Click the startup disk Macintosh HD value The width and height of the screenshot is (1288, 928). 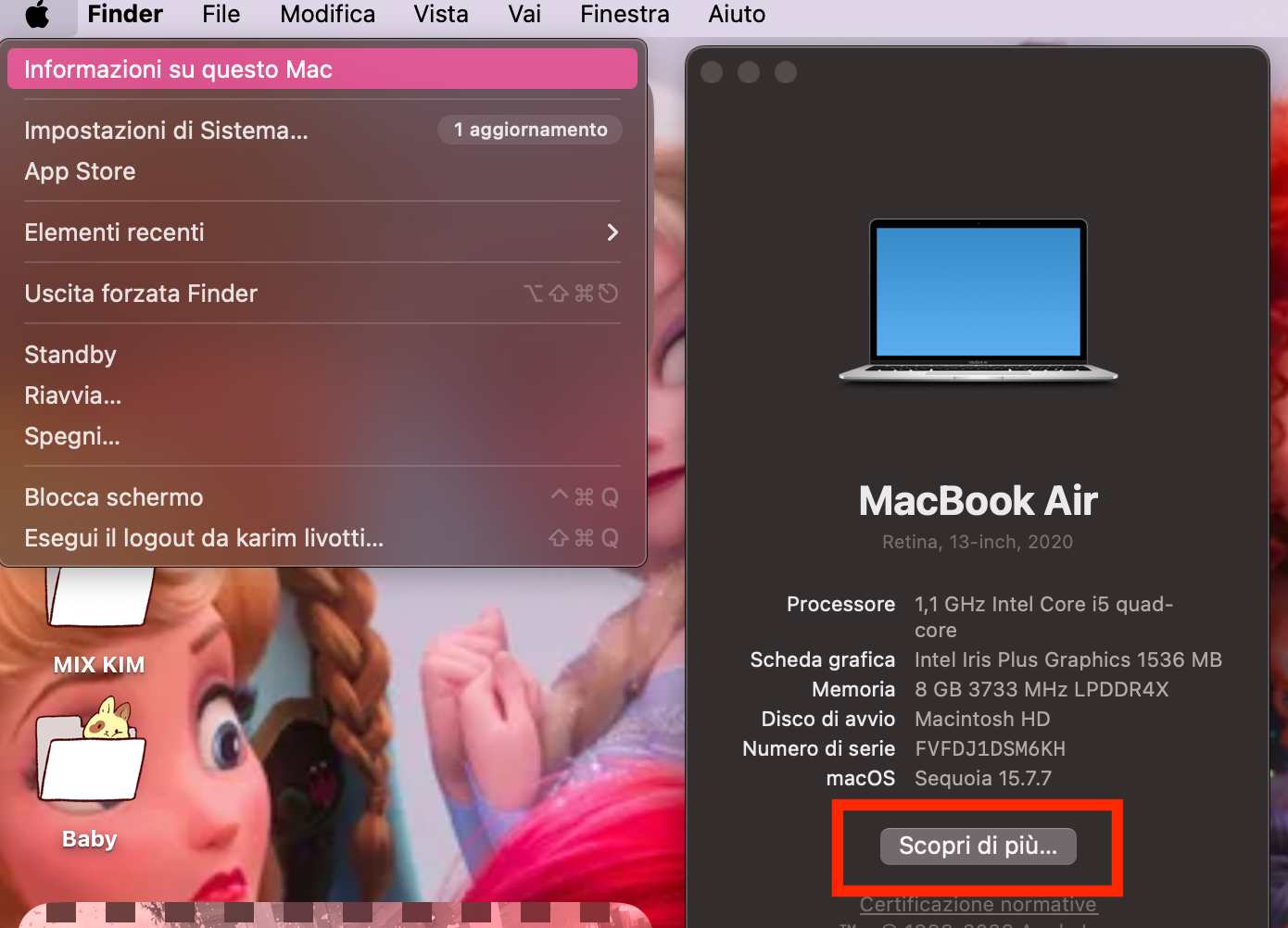click(982, 719)
